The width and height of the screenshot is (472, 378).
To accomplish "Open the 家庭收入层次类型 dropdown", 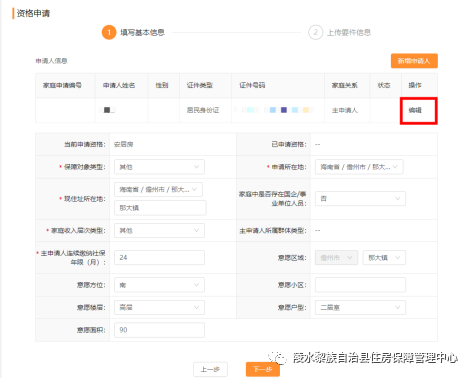I will click(x=159, y=230).
